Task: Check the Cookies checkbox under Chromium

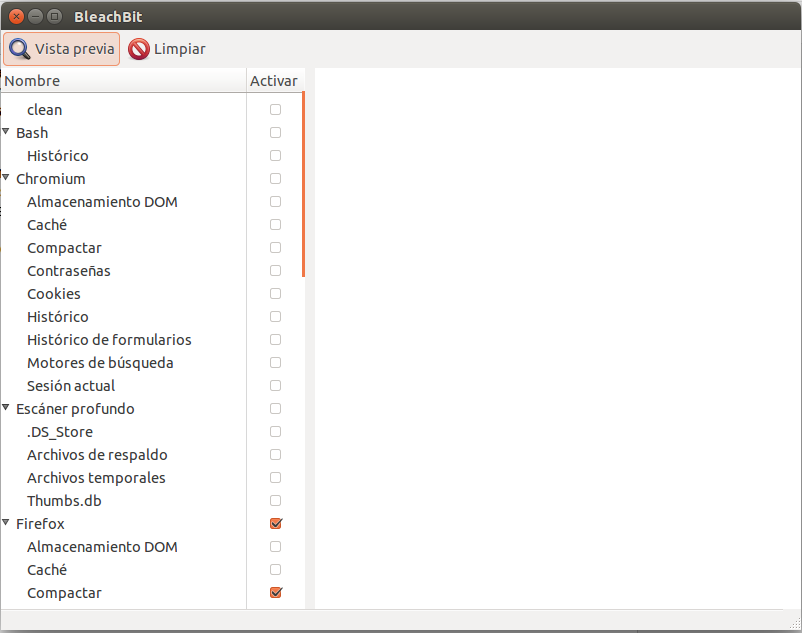Action: point(275,293)
